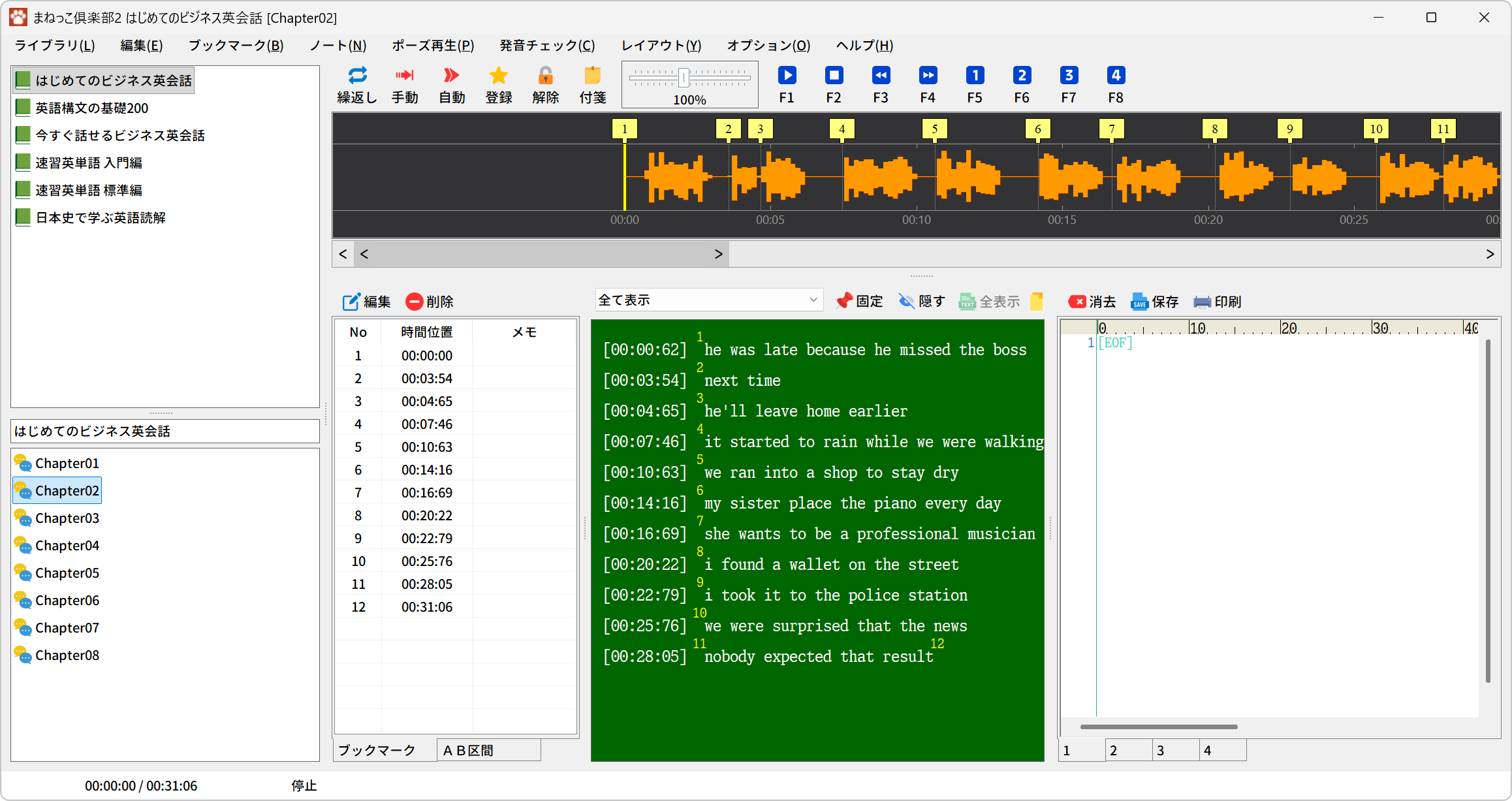
Task: Rewind with the F3 button
Action: pyautogui.click(x=881, y=85)
